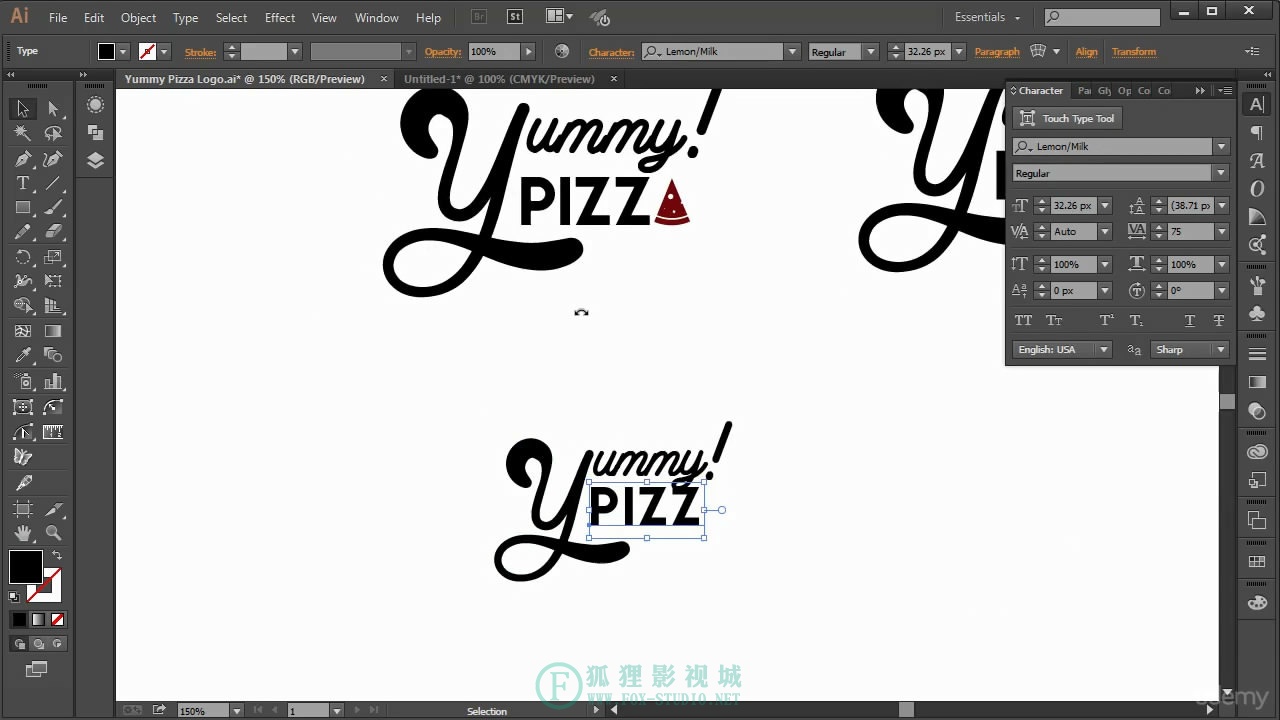Select the Eraser tool
Image resolution: width=1280 pixels, height=720 pixels.
click(53, 232)
